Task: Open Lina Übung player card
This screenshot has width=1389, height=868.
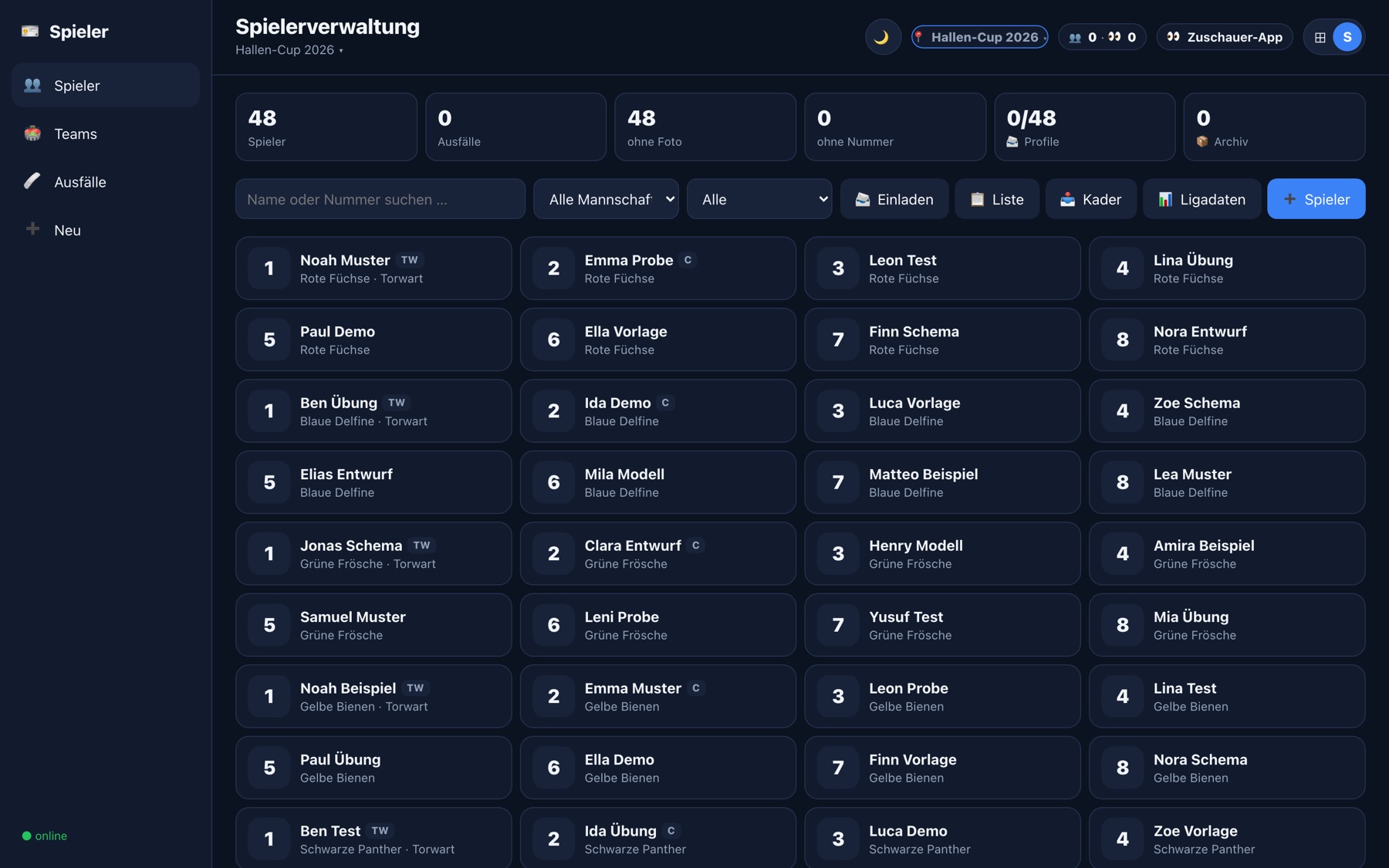Action: coord(1227,269)
